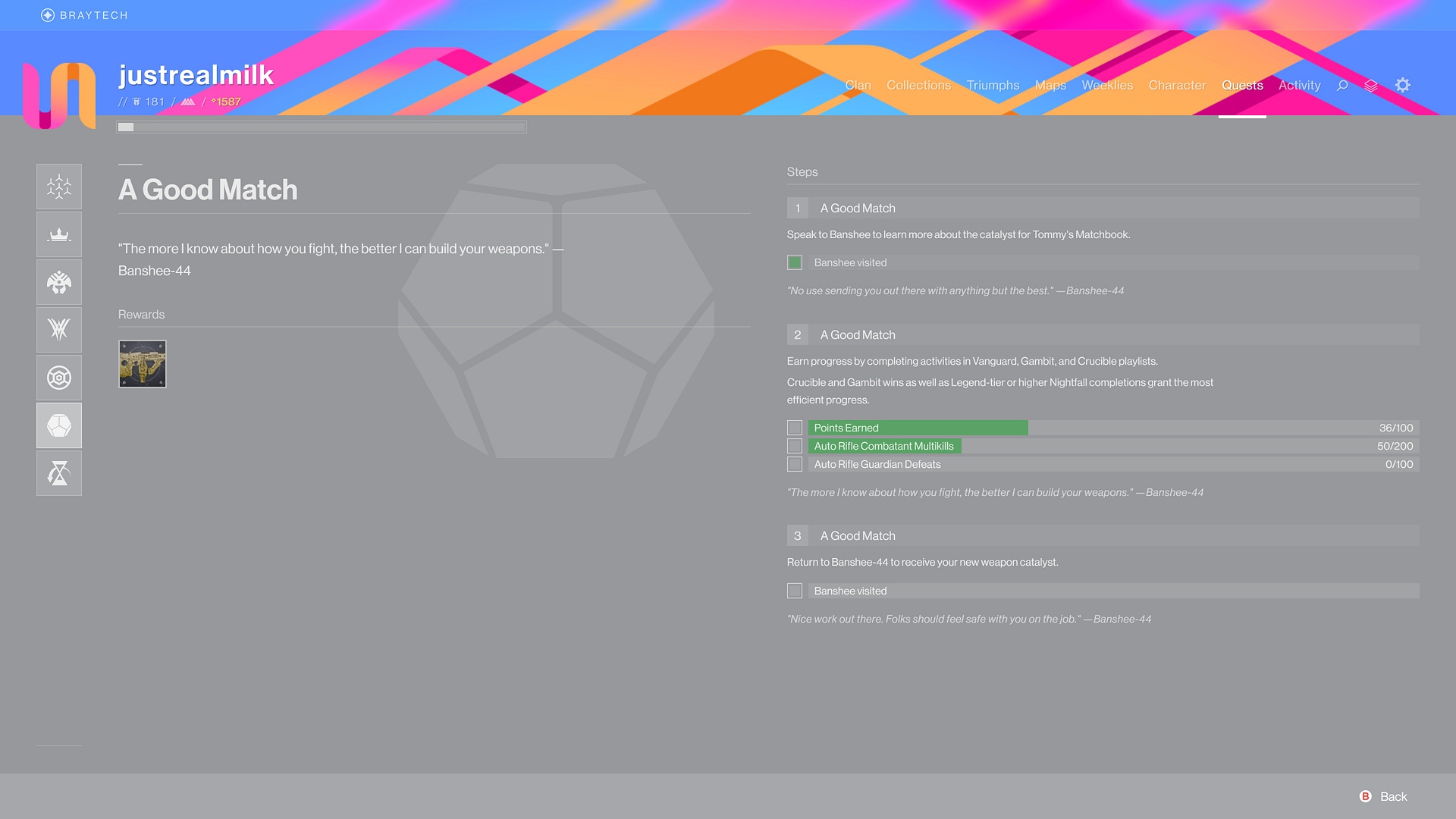Click 'Return to Banshee-44 to receive' description
The height and width of the screenshot is (819, 1456).
click(922, 562)
